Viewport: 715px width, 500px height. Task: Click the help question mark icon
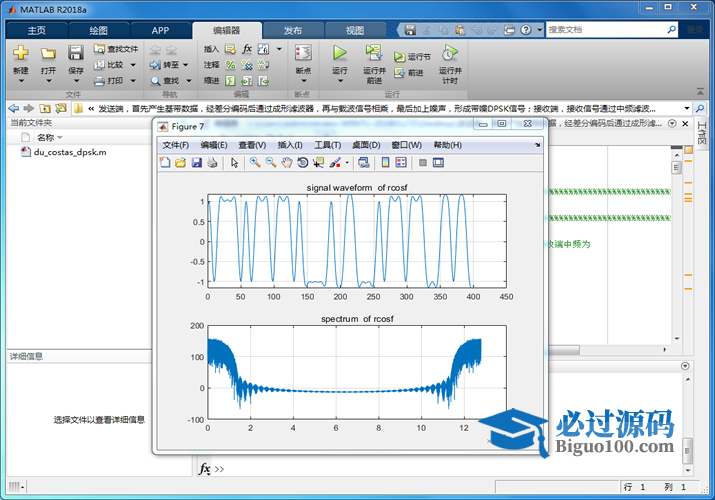pyautogui.click(x=526, y=30)
